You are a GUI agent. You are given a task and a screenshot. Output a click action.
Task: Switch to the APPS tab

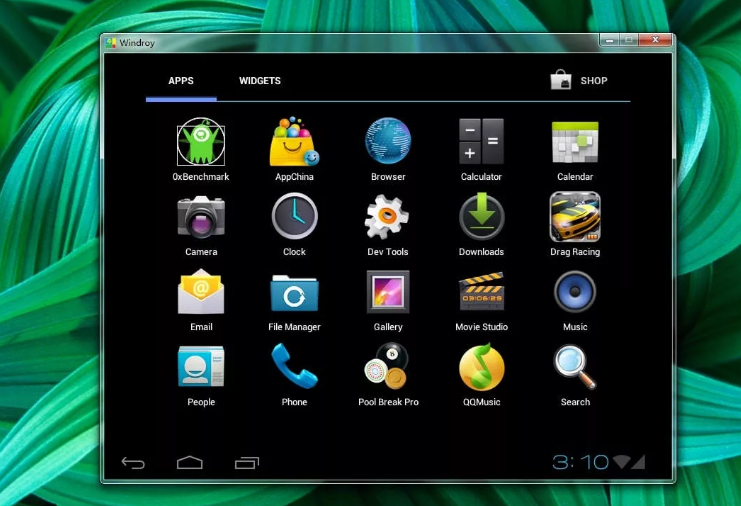coord(181,81)
